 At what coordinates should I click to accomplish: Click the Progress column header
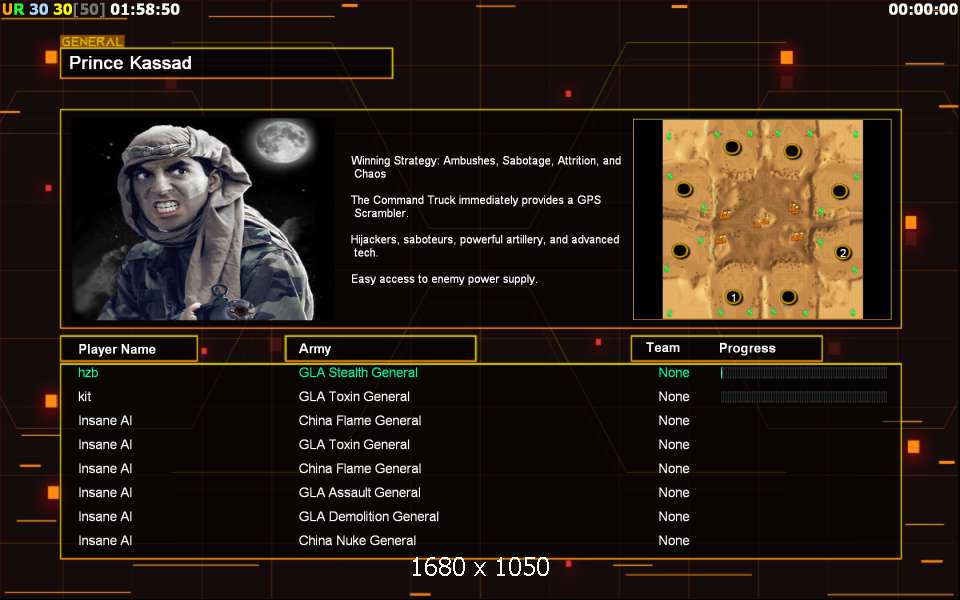tap(747, 348)
